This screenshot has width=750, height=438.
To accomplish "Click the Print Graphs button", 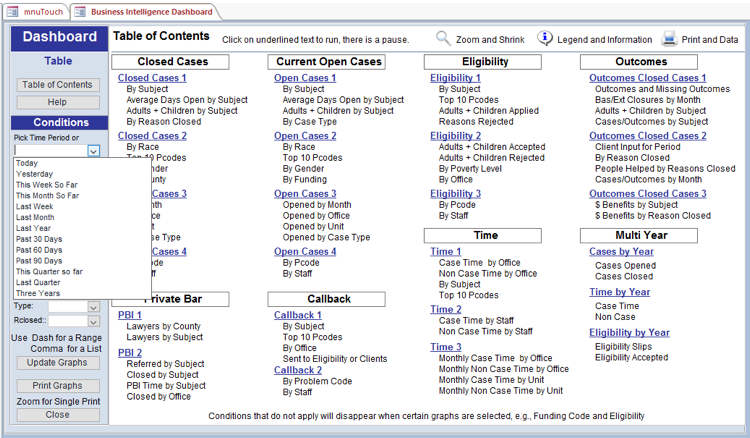I will 57,385.
